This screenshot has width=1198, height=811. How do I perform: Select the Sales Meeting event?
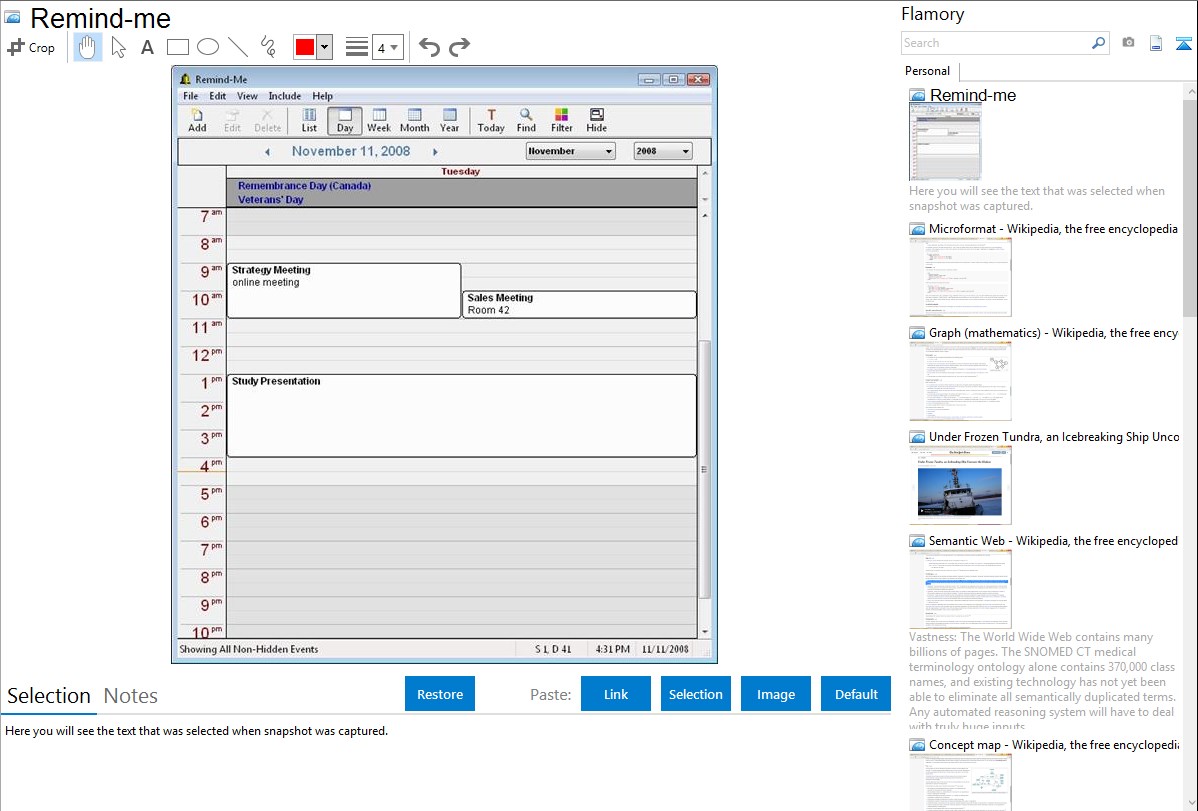(579, 304)
